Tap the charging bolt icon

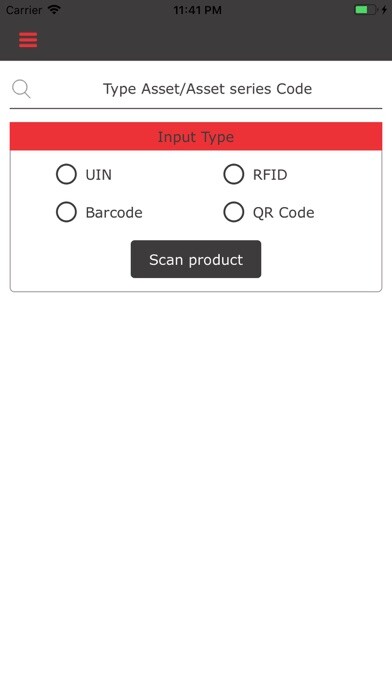click(x=384, y=9)
